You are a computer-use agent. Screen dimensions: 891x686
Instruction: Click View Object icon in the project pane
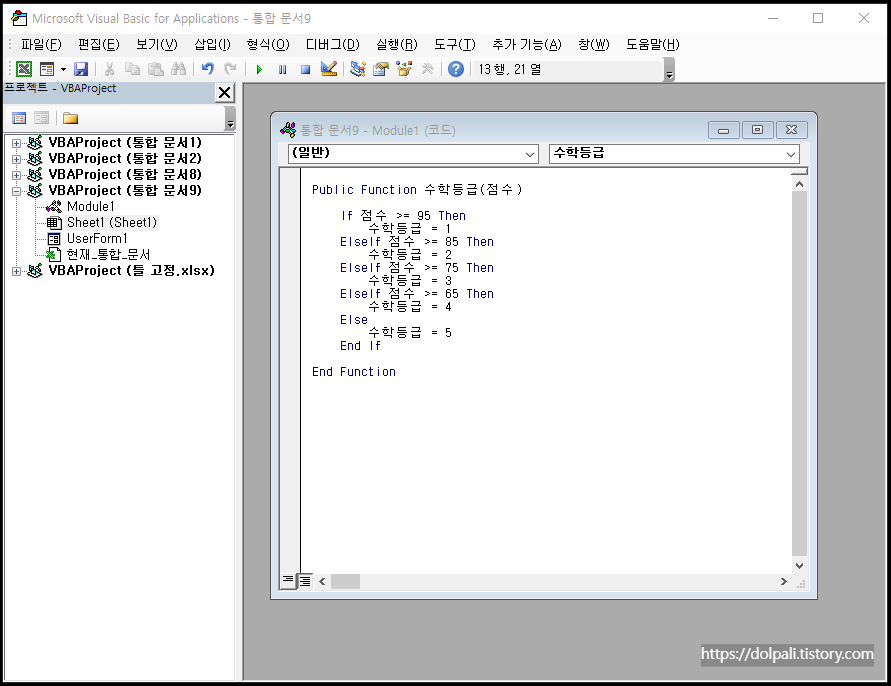41,118
